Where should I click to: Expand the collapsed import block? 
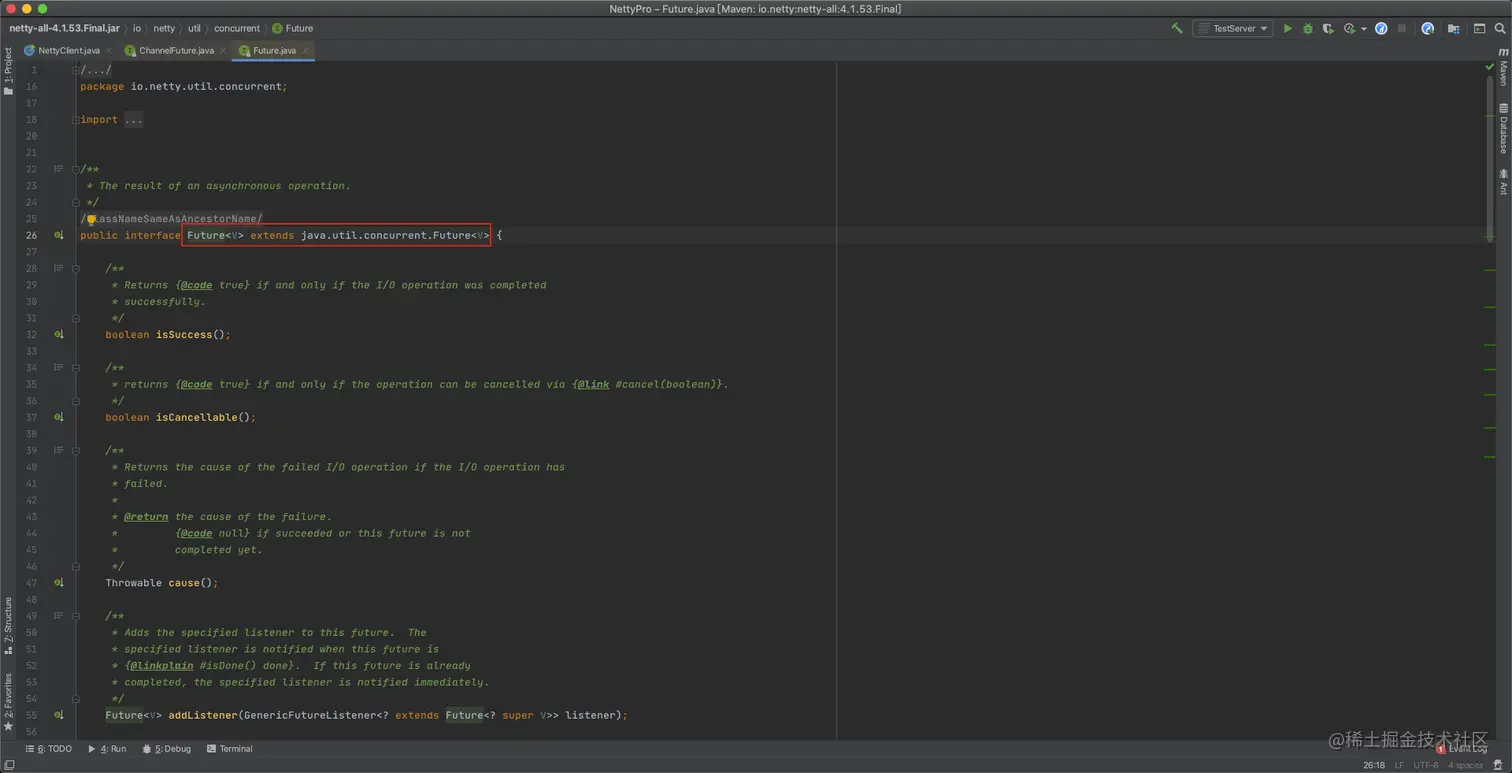(x=76, y=120)
